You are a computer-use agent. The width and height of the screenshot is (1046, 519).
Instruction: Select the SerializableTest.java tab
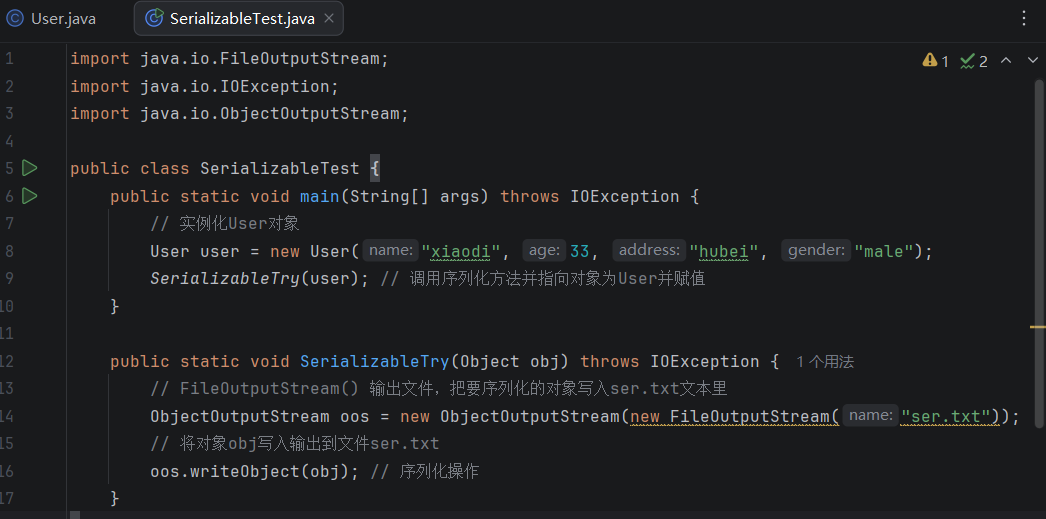pos(239,19)
